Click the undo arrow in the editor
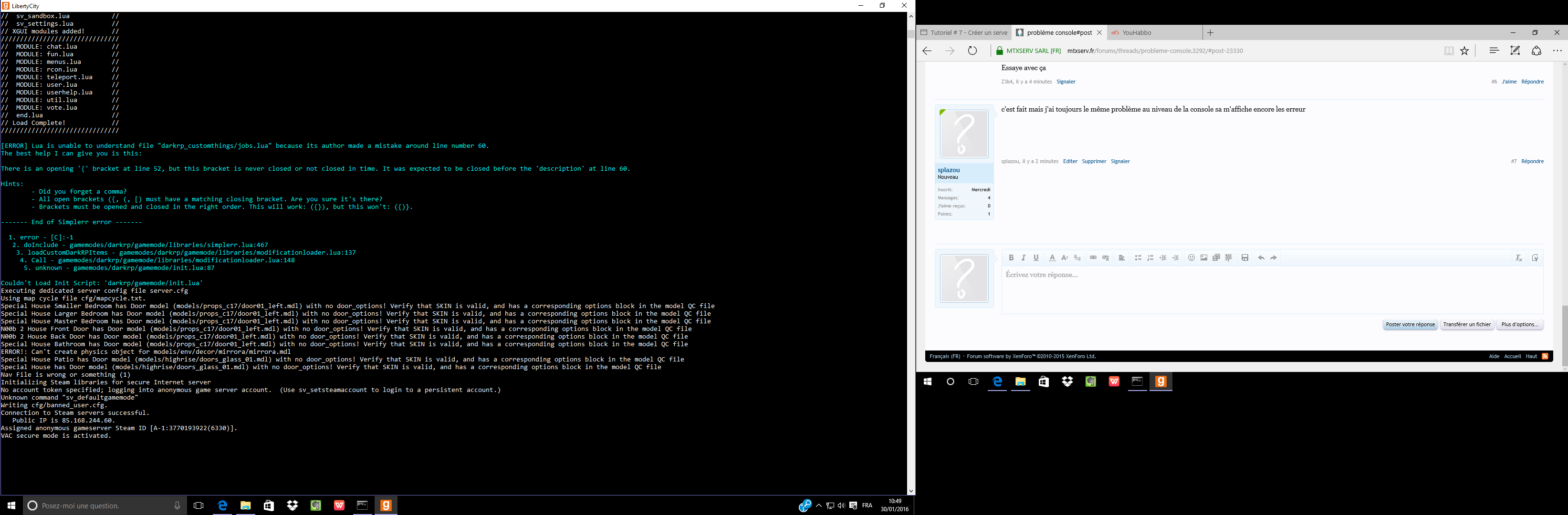The width and height of the screenshot is (1568, 515). 1261,258
